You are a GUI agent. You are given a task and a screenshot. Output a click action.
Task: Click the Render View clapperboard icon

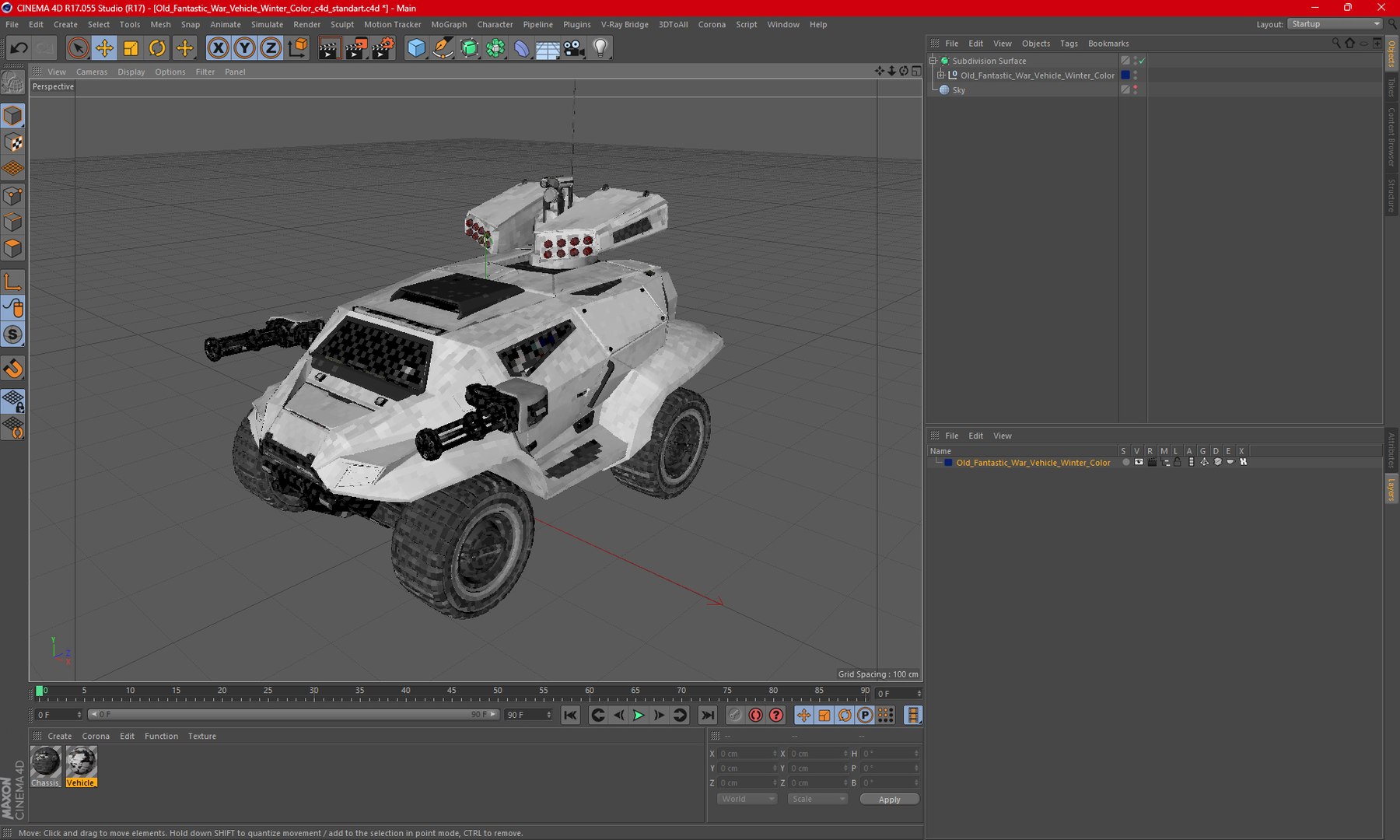(x=328, y=48)
